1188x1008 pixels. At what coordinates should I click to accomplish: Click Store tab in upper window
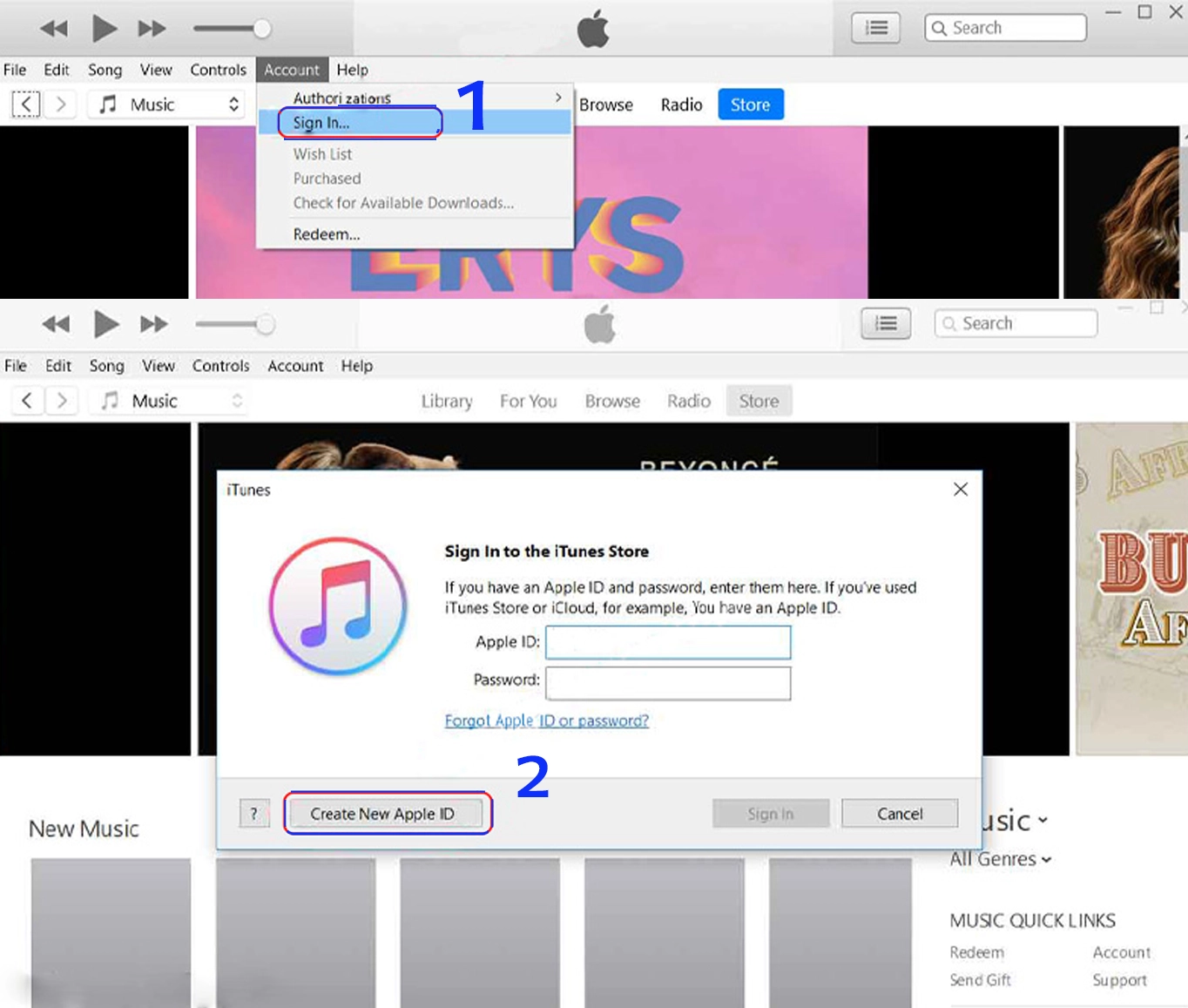point(751,105)
